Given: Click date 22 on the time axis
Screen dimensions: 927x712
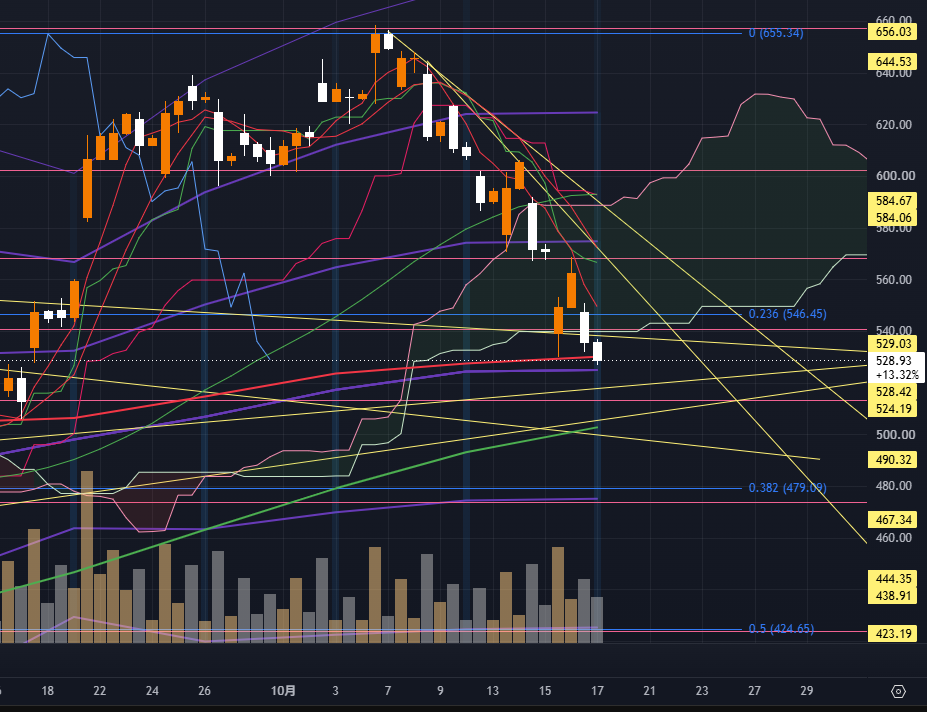Looking at the screenshot, I should click(99, 691).
